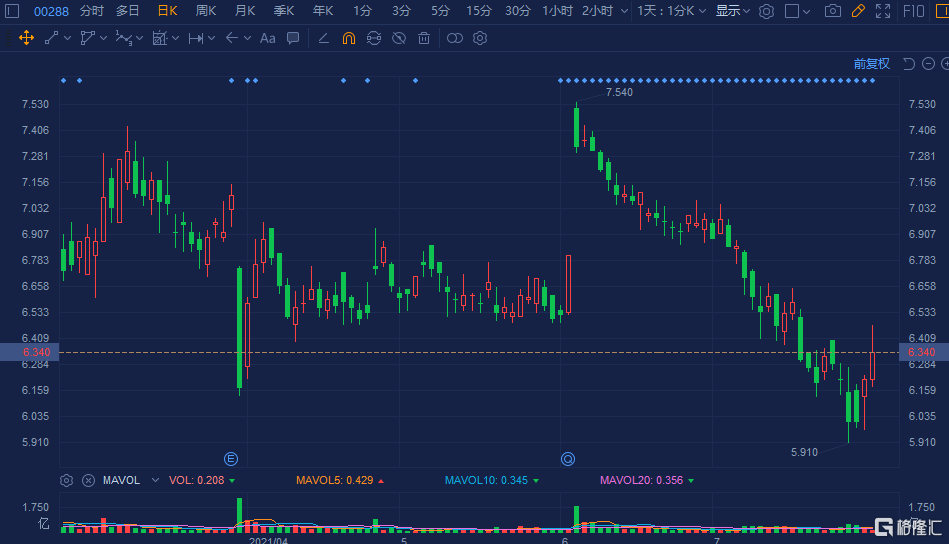
Task: Select the 15分 interval
Action: click(x=479, y=11)
